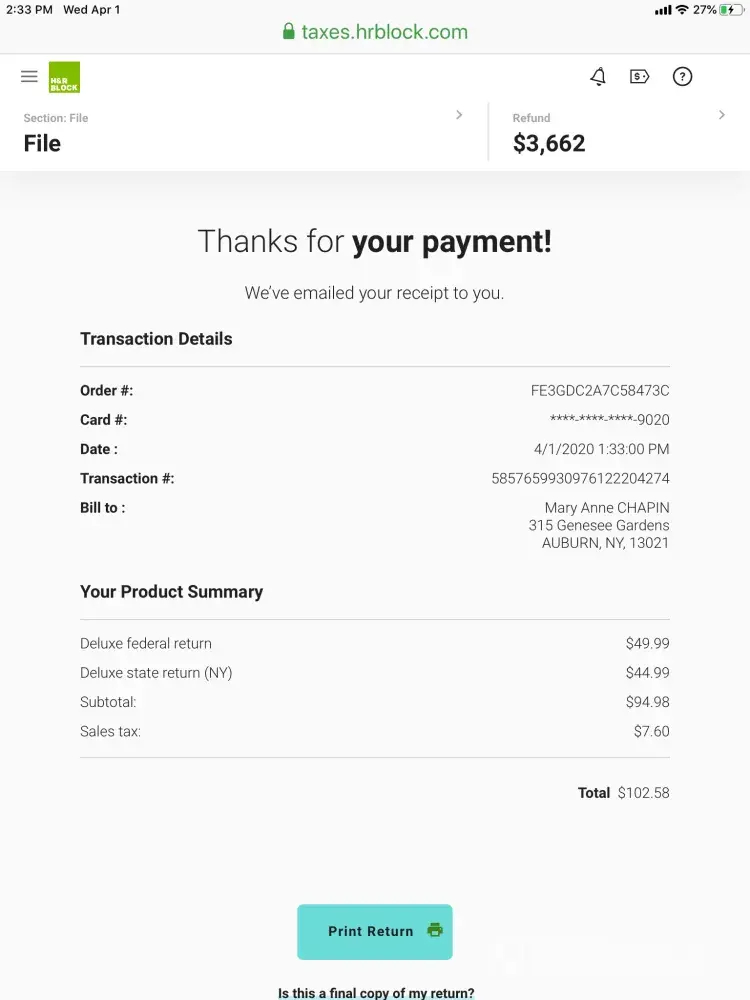
Task: Open "Is this a final copy" link
Action: pyautogui.click(x=376, y=993)
